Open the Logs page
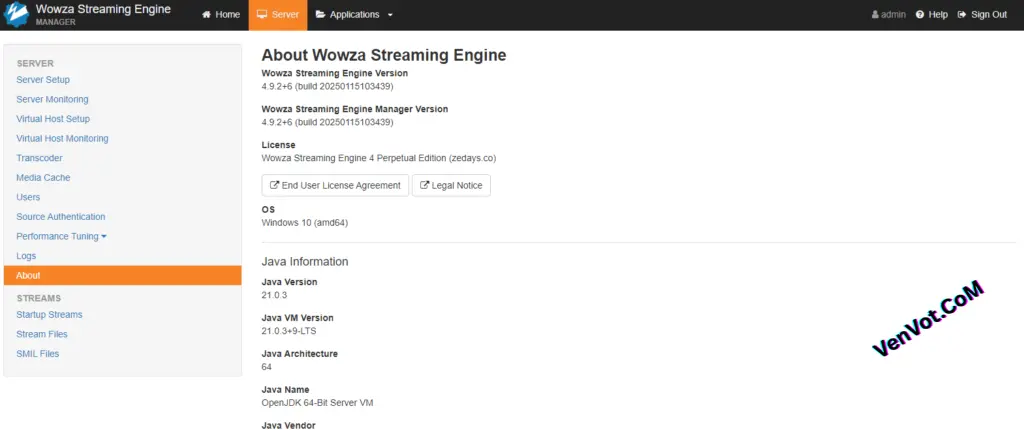The height and width of the screenshot is (430, 1024). pos(26,256)
